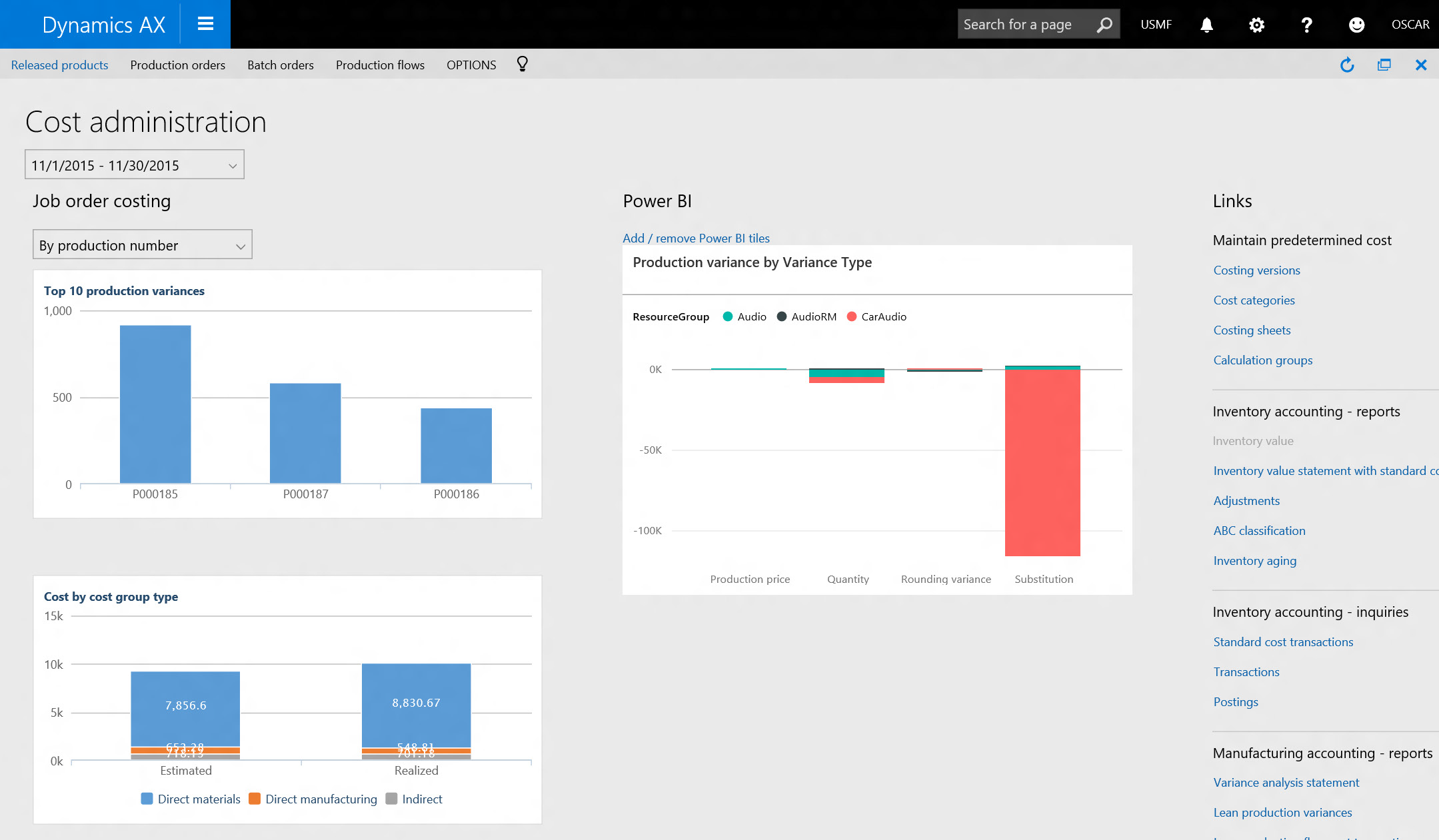
Task: Click Add / remove Power BI tiles link
Action: [x=696, y=238]
